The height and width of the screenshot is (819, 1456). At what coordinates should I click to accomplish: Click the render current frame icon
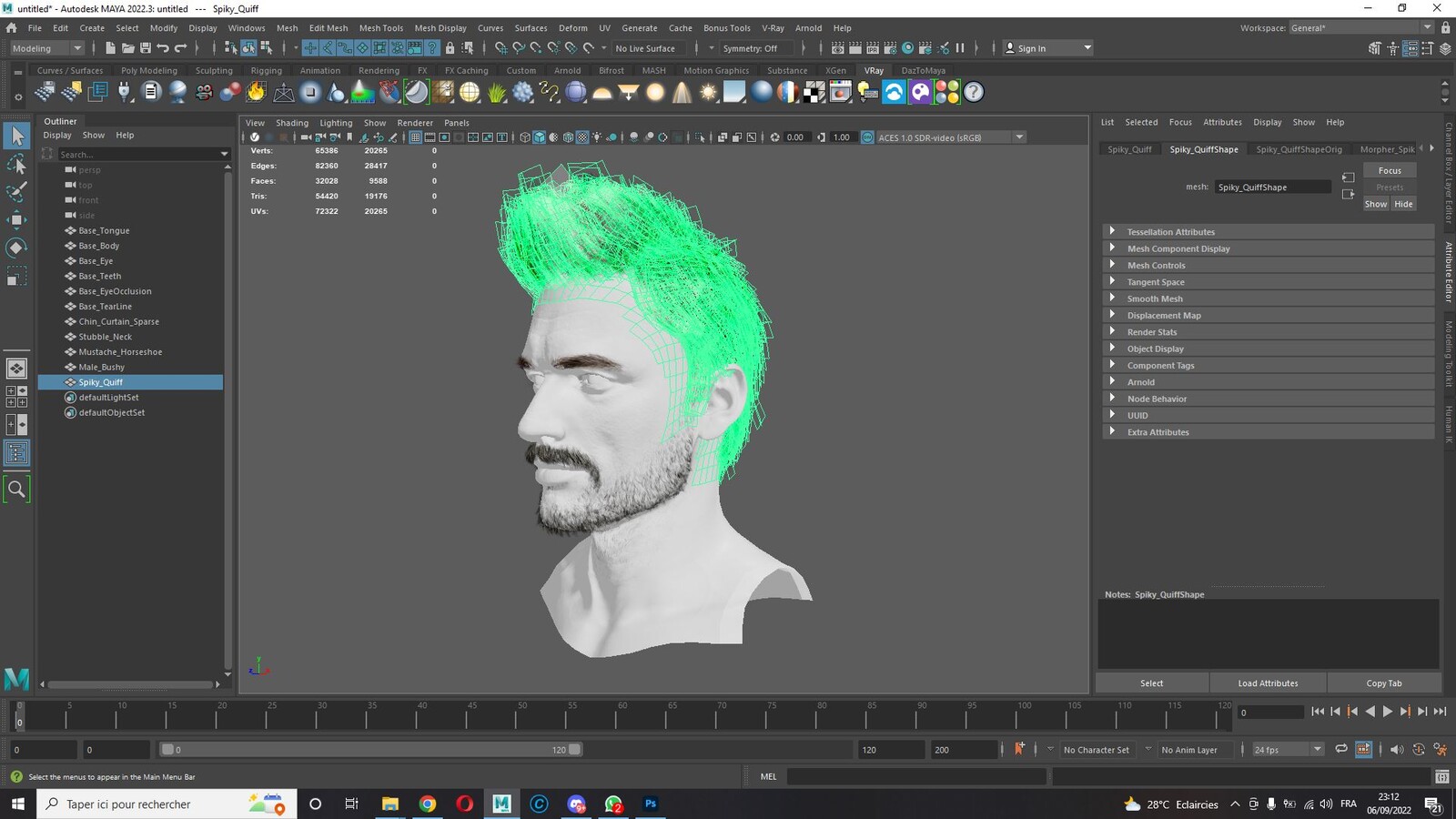tap(855, 48)
